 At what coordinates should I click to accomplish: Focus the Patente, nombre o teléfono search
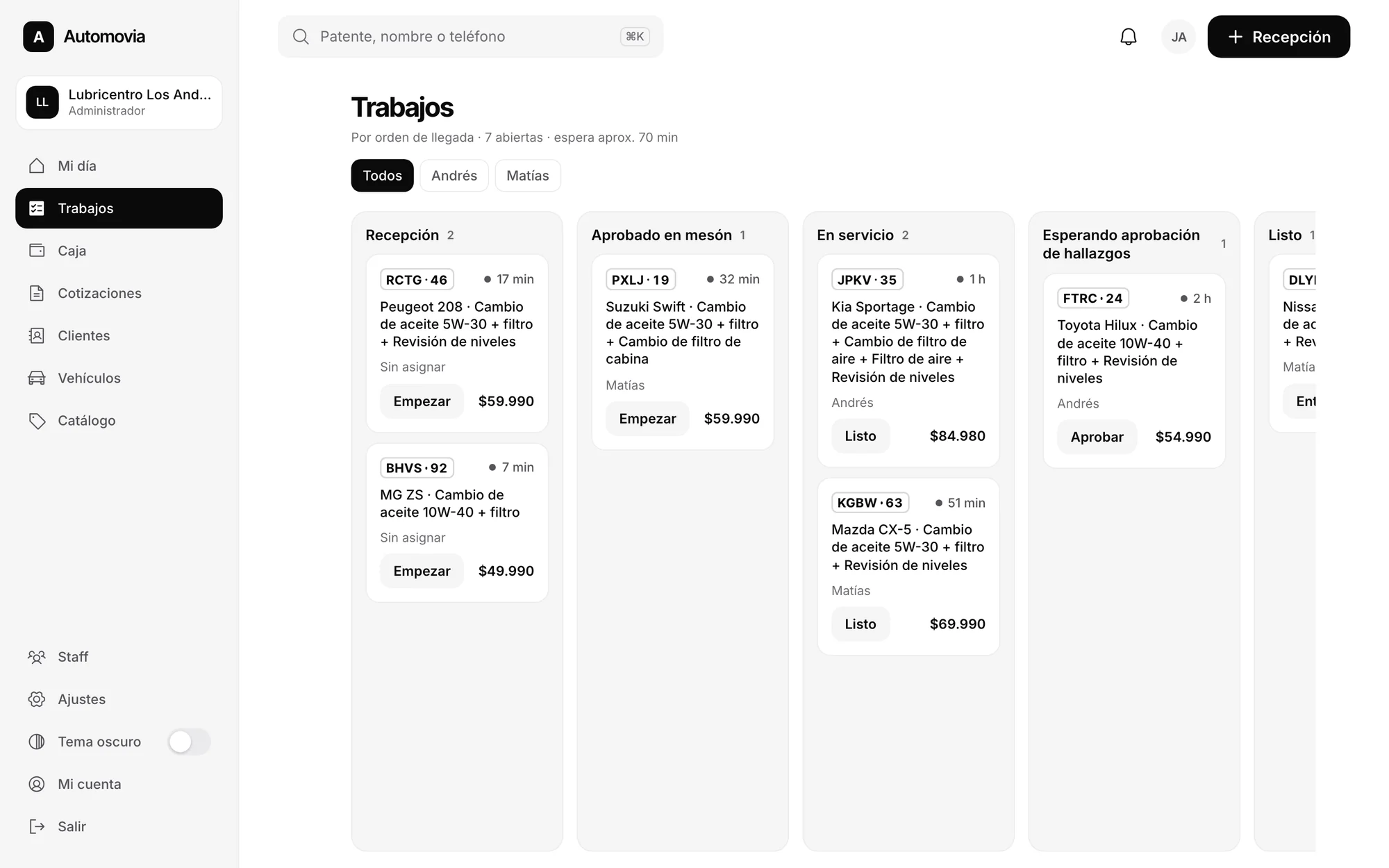(x=470, y=37)
